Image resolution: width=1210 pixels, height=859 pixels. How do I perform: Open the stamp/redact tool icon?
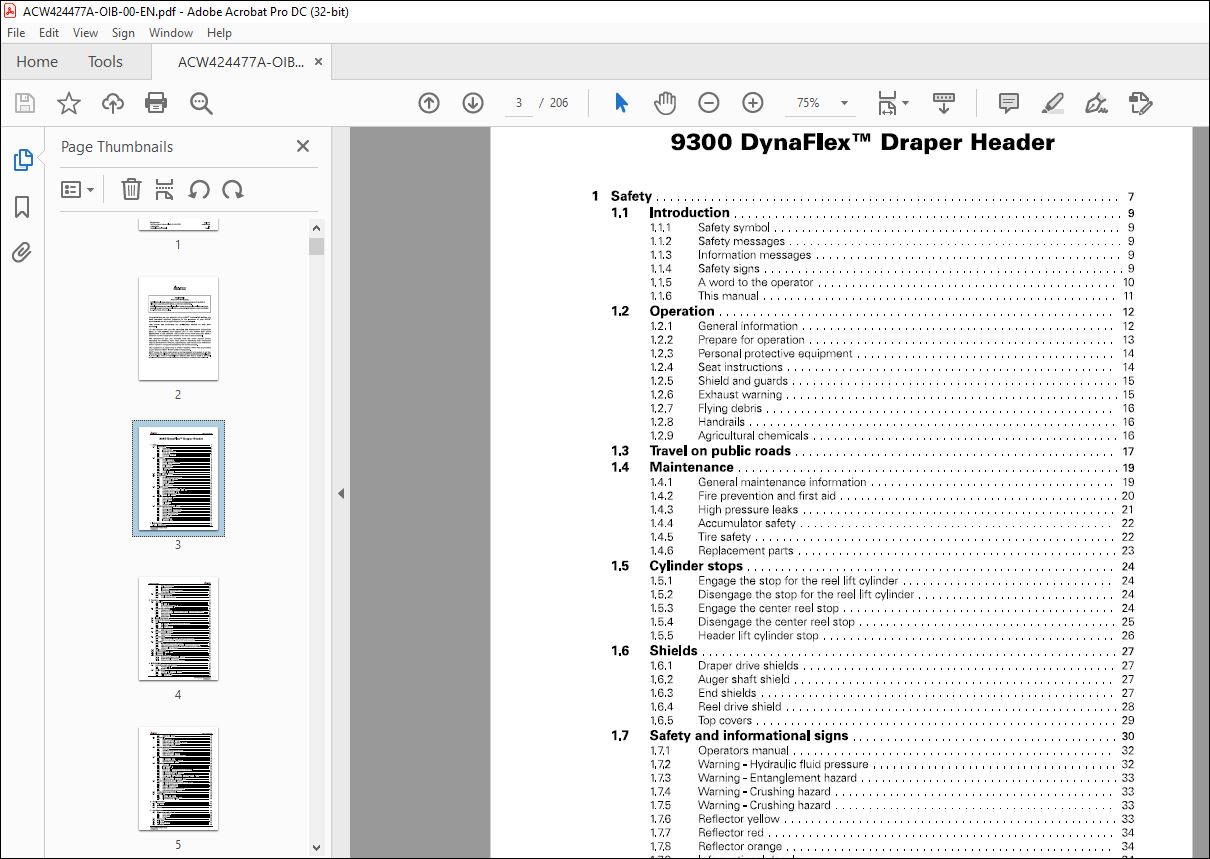[1140, 103]
